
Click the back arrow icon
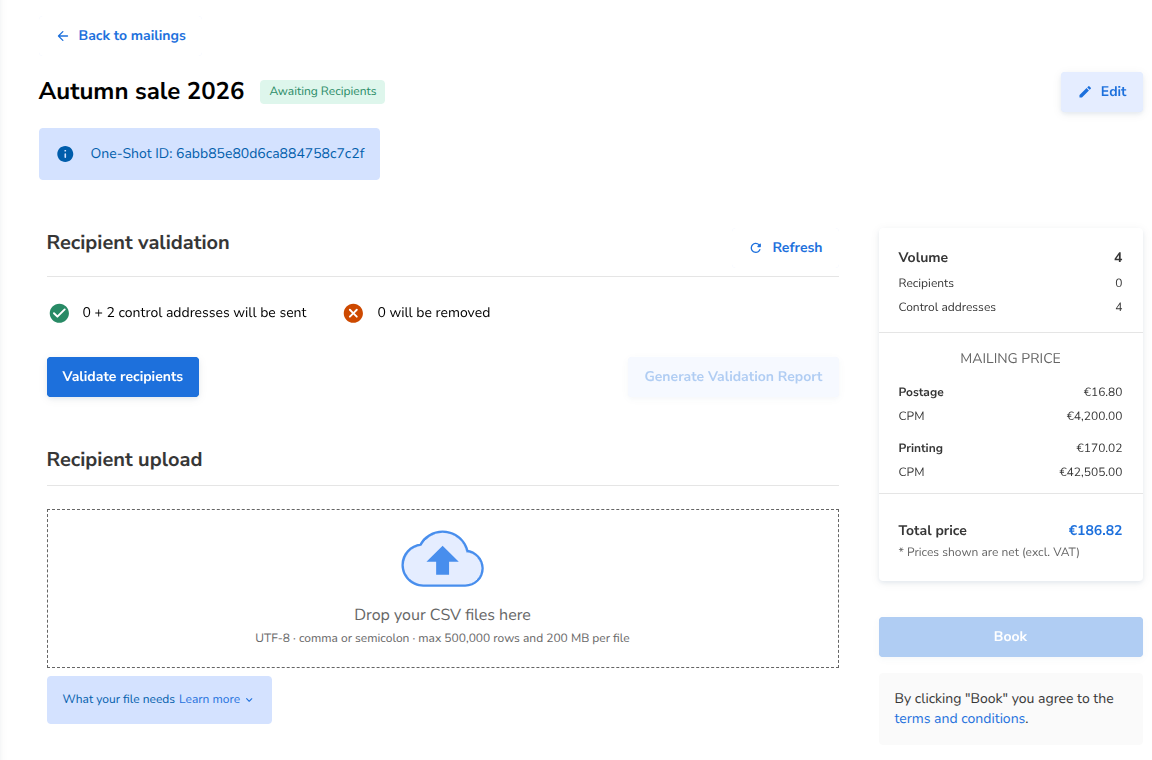63,36
